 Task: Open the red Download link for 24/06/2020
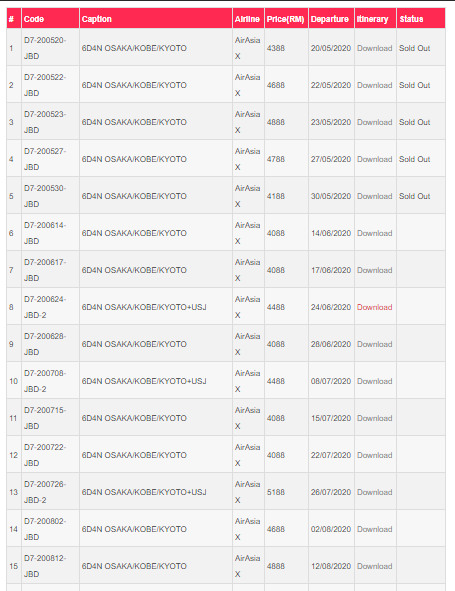[374, 307]
